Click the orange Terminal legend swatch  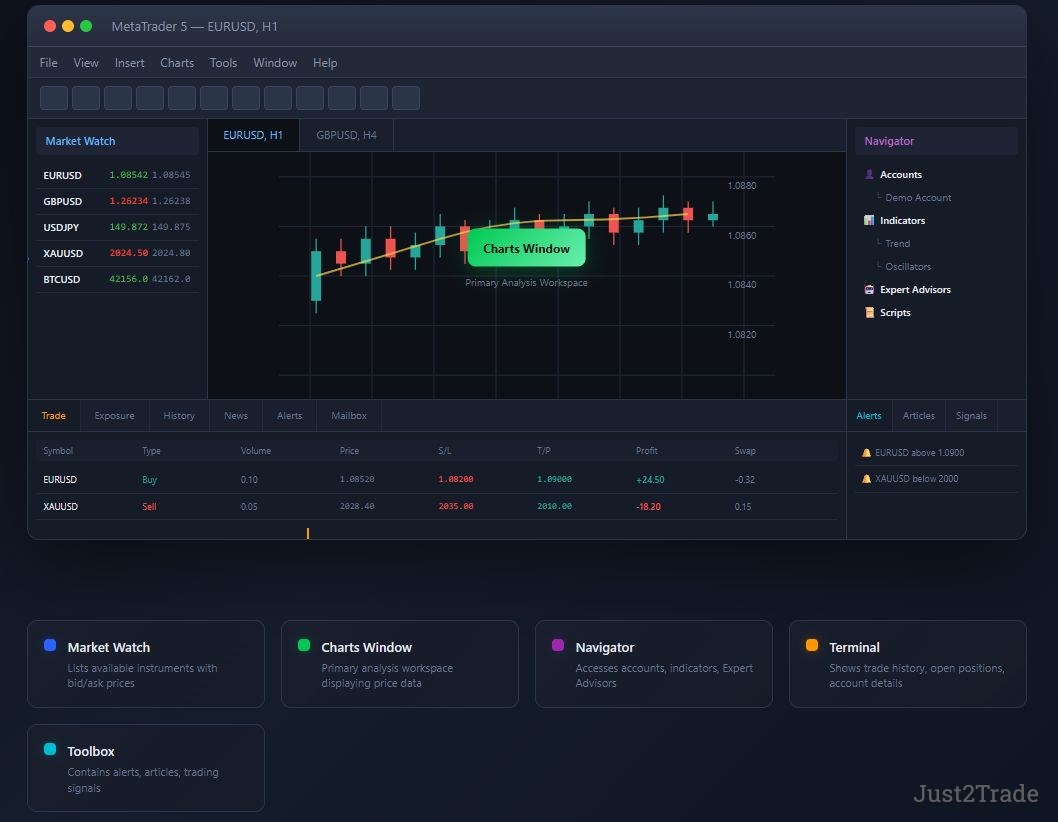coord(811,646)
